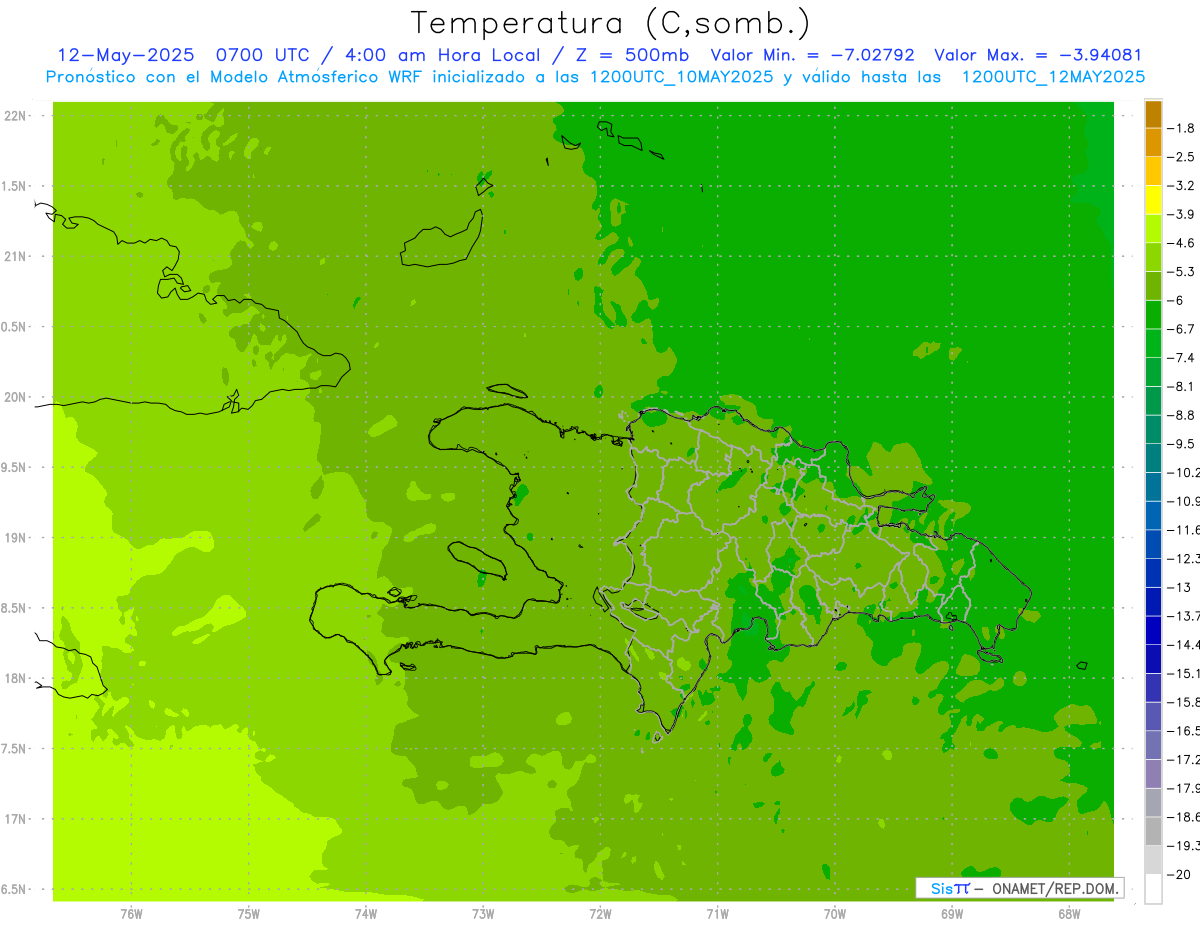Click the "18N" latitude axis label
1200x927 pixels.
(14, 679)
